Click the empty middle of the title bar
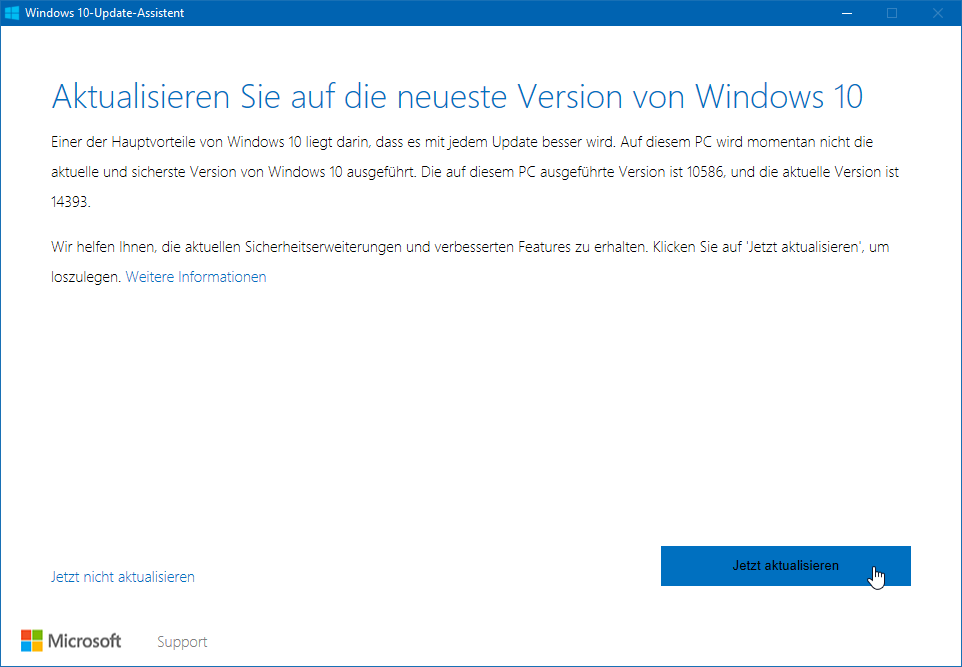Viewport: 962px width, 667px height. (500, 13)
